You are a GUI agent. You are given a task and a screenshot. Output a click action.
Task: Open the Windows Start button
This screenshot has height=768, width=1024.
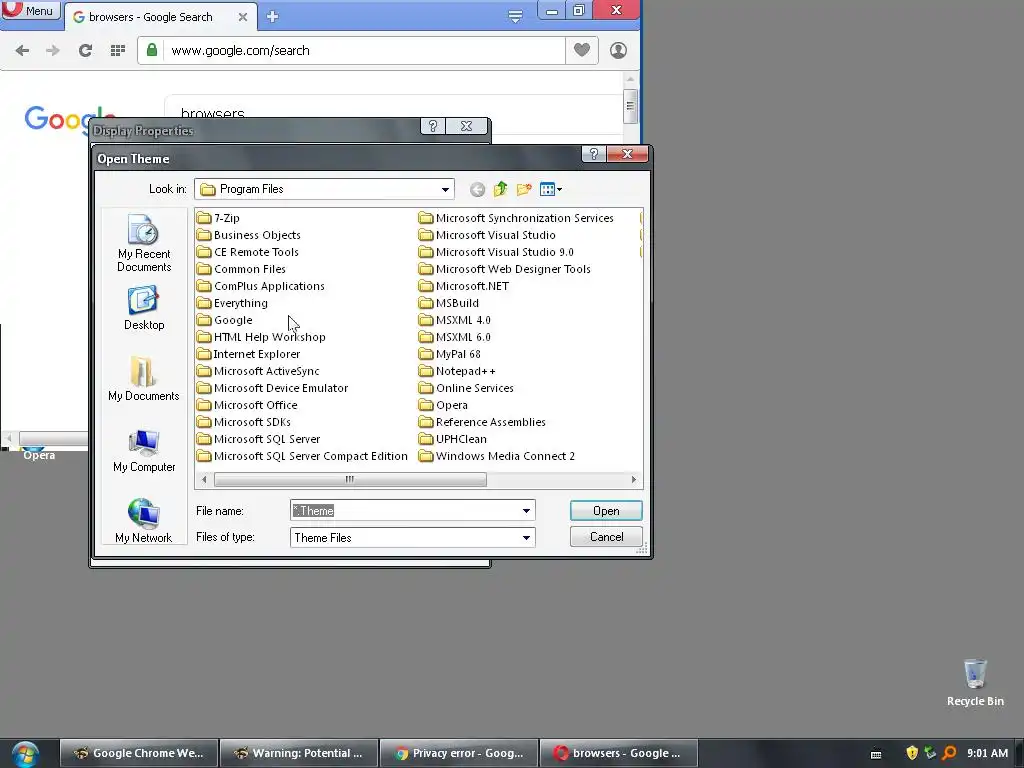[25, 754]
